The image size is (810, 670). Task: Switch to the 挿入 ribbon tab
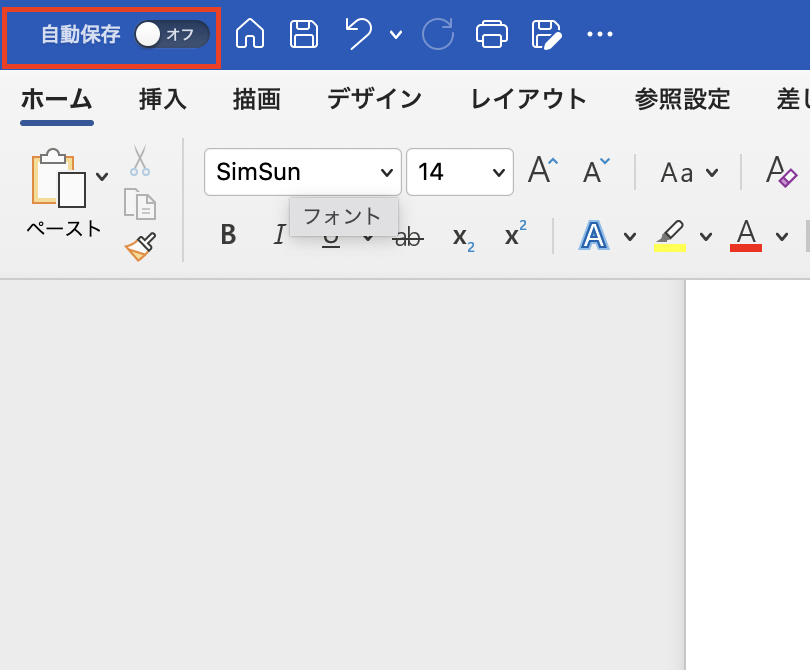[x=162, y=99]
